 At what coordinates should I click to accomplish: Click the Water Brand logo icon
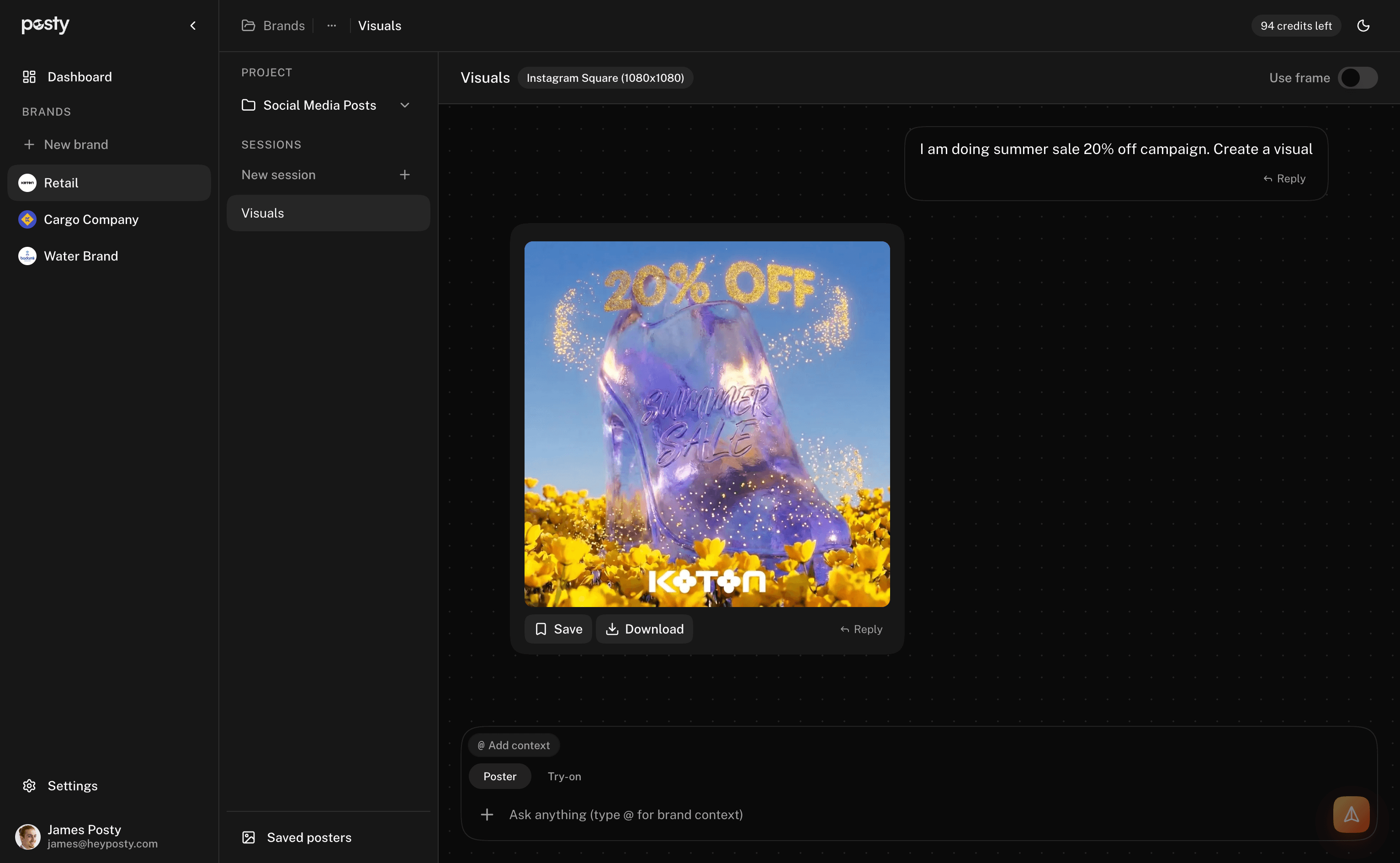[27, 256]
